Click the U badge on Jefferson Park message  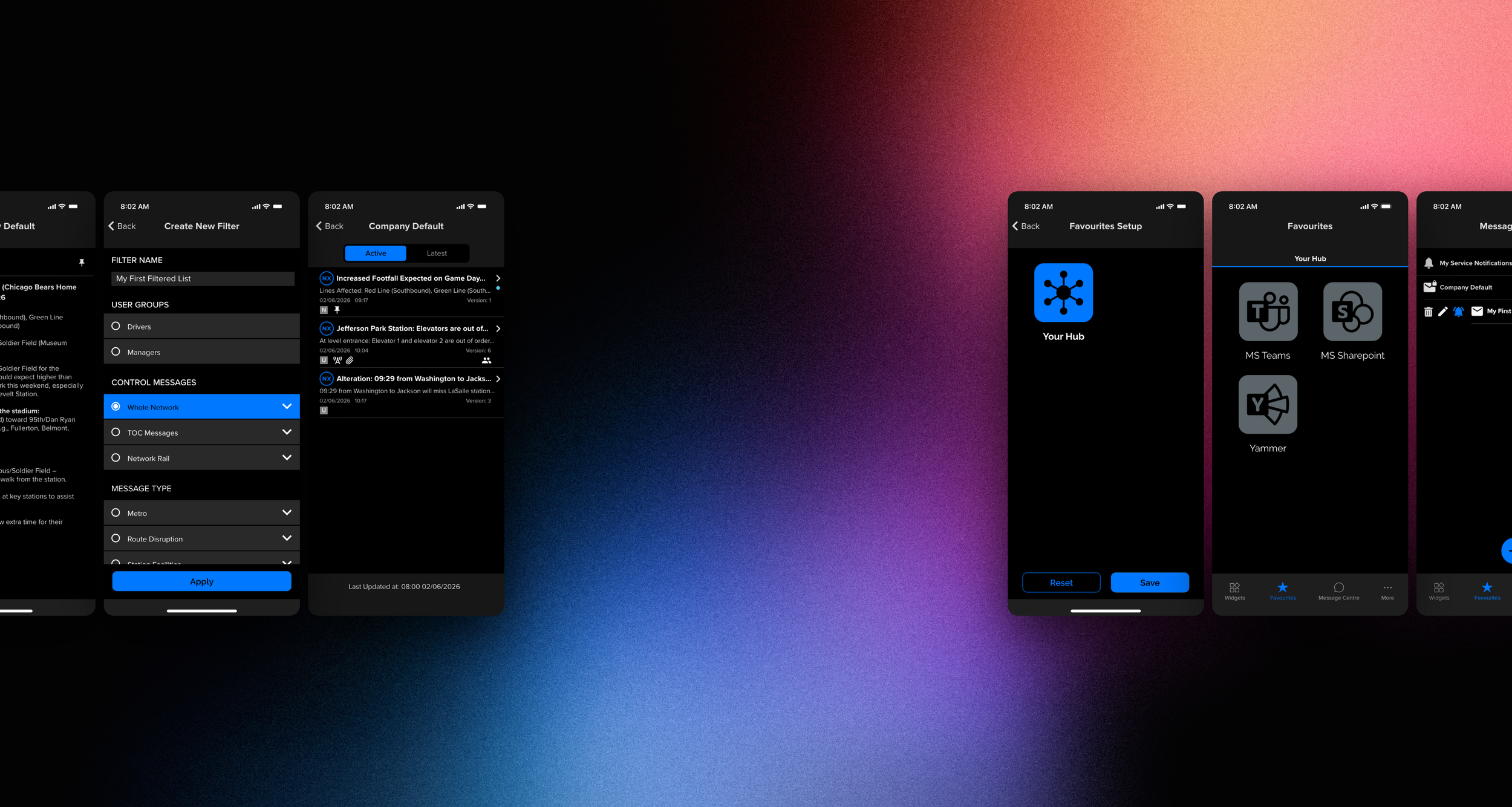(324, 360)
